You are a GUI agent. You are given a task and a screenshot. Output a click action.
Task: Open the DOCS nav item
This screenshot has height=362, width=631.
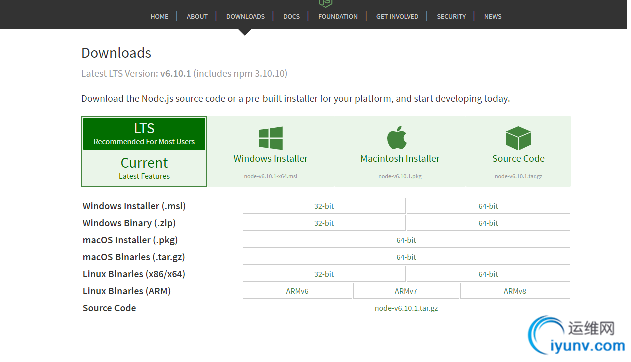tap(291, 16)
